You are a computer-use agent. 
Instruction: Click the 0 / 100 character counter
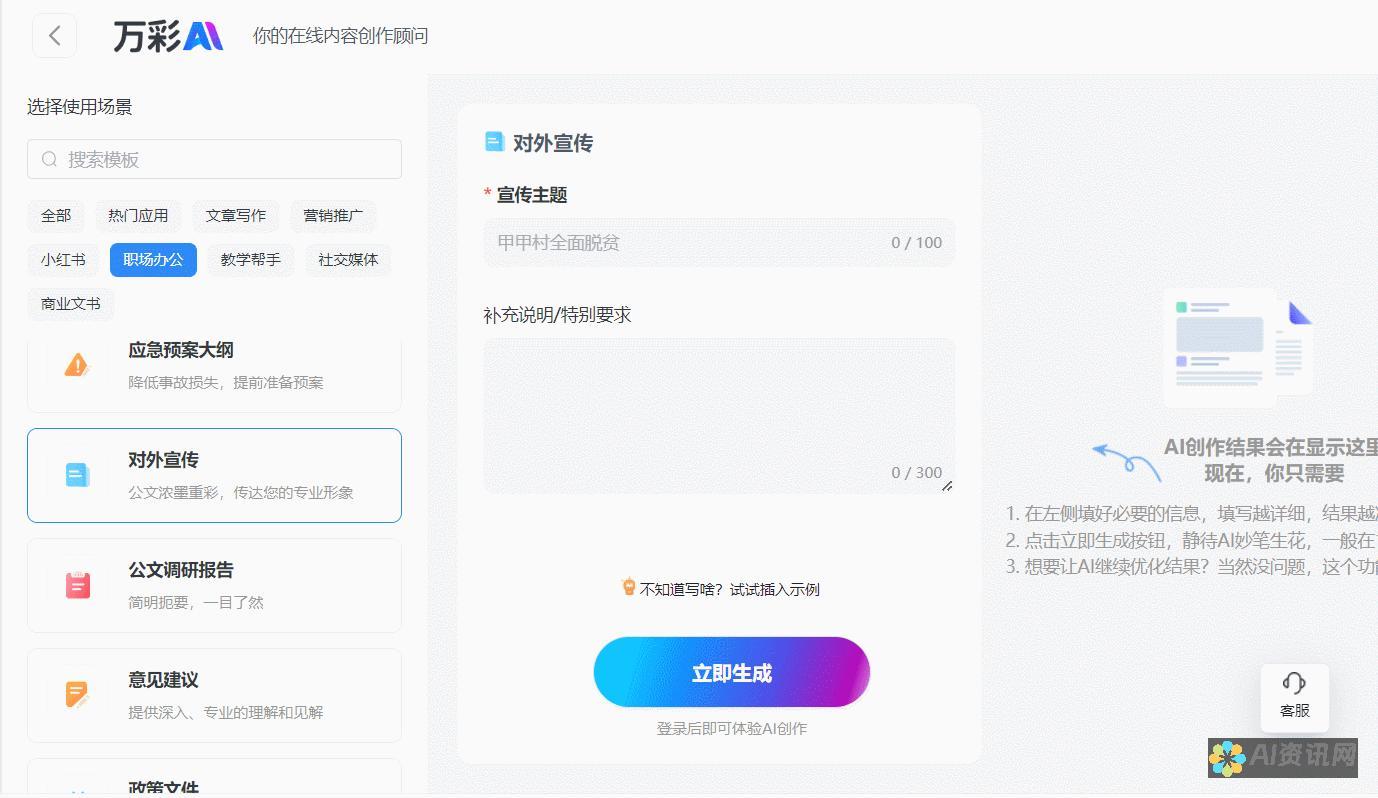917,242
